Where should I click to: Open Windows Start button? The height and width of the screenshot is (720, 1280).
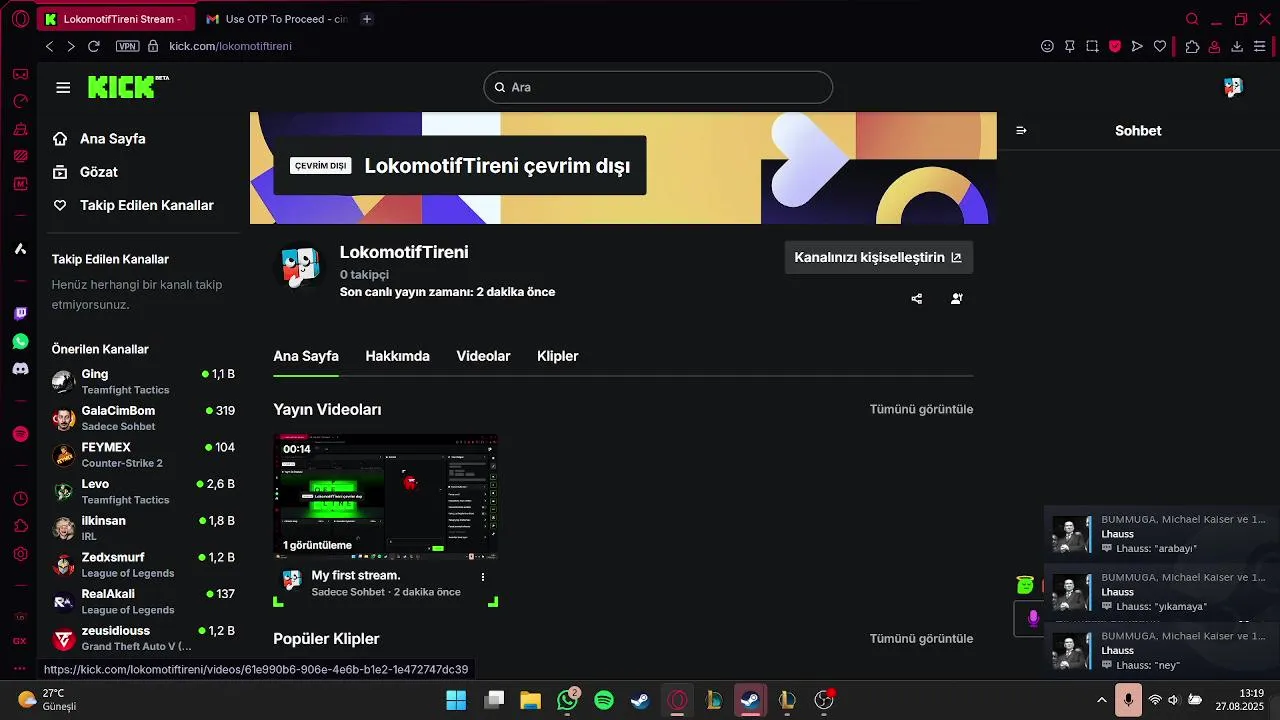point(456,700)
